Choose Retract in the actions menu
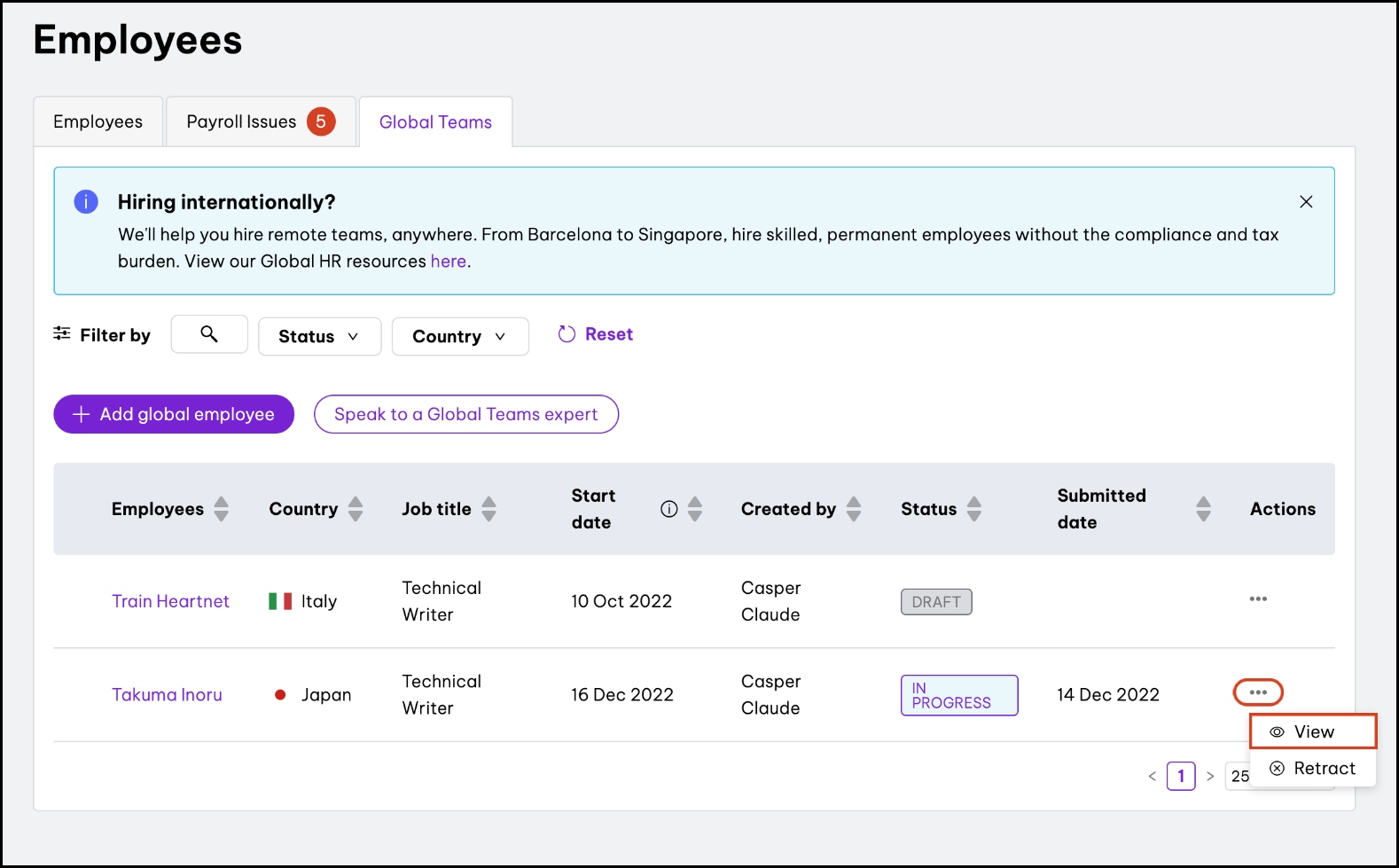This screenshot has width=1399, height=868. tap(1313, 769)
